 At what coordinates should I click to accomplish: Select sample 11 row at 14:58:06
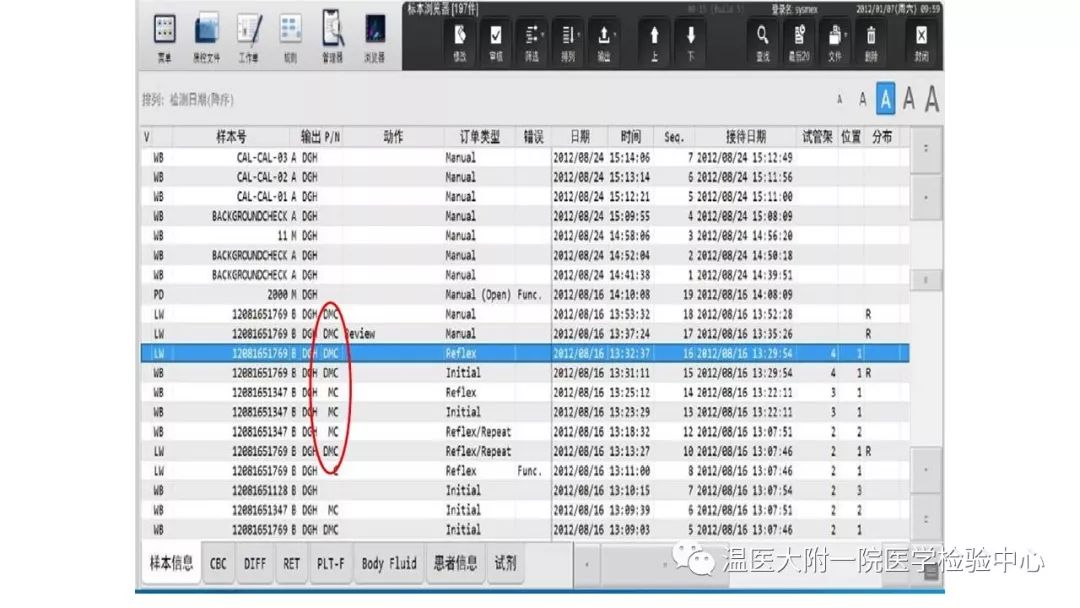[x=525, y=236]
